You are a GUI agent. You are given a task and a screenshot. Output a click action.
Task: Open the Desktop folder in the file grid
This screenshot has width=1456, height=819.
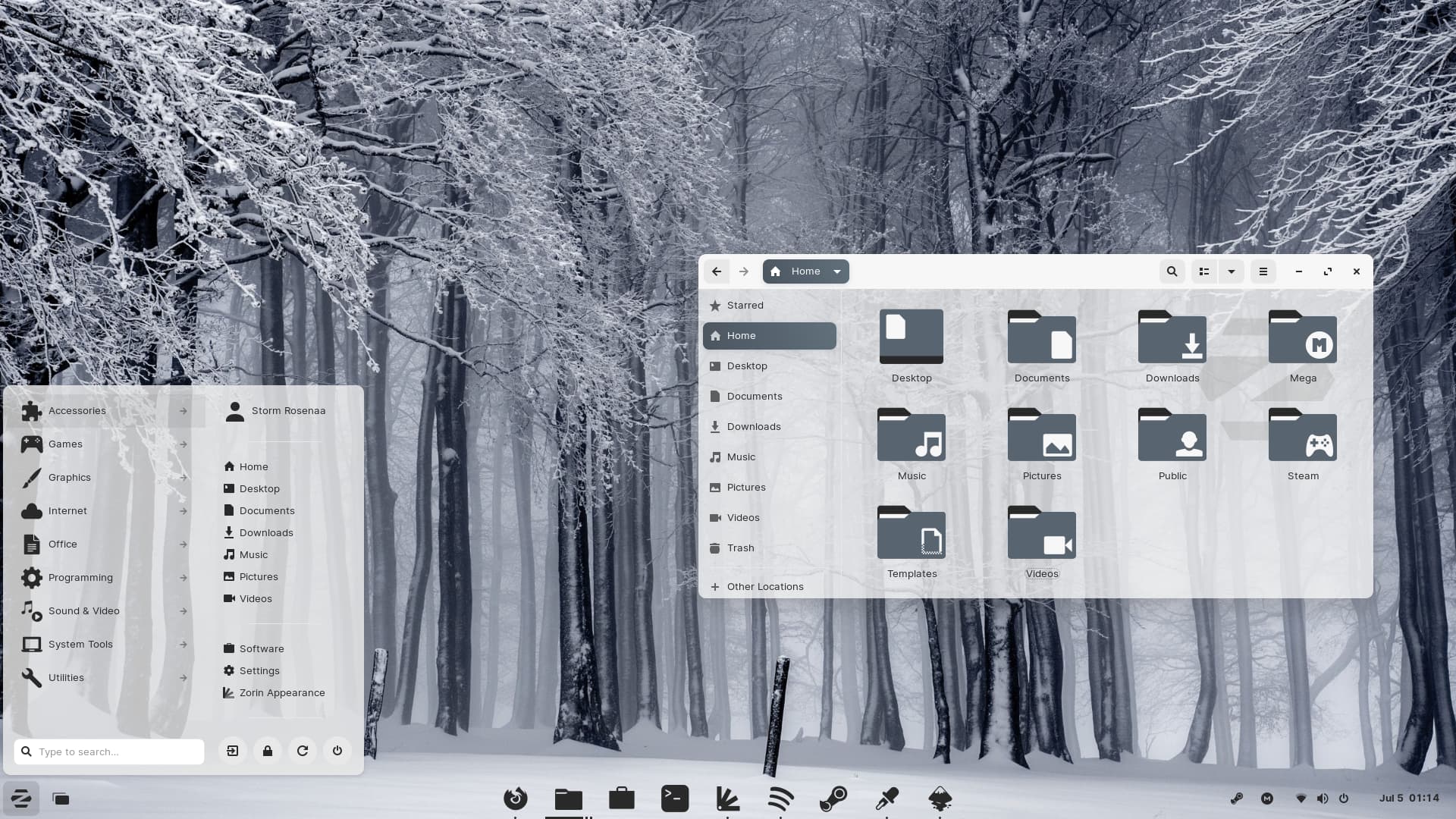tap(912, 337)
